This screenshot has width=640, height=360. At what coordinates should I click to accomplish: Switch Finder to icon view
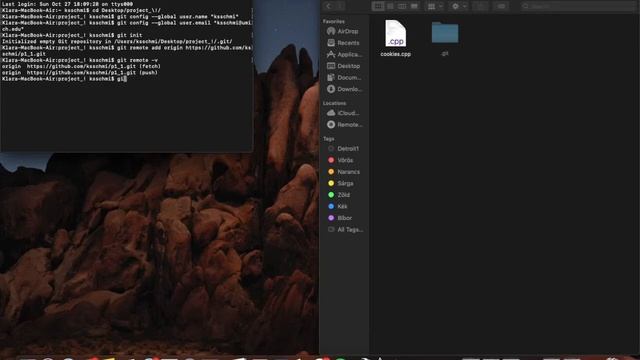point(378,6)
